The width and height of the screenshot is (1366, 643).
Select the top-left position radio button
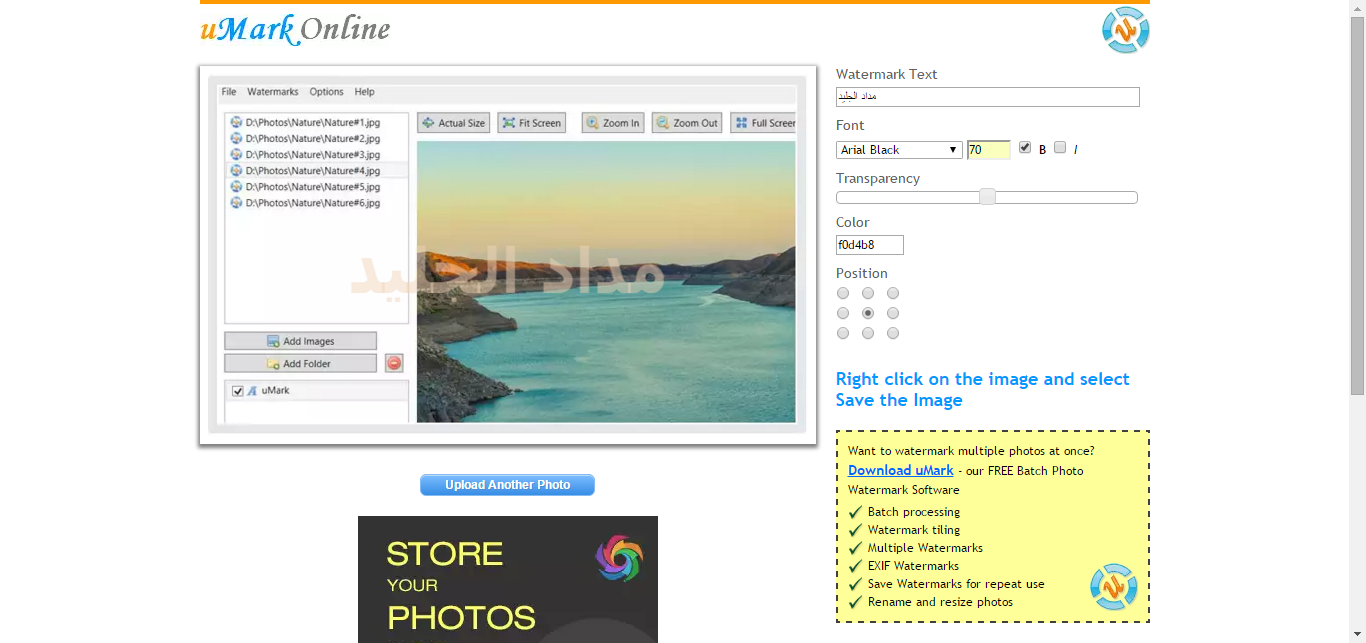pyautogui.click(x=843, y=293)
